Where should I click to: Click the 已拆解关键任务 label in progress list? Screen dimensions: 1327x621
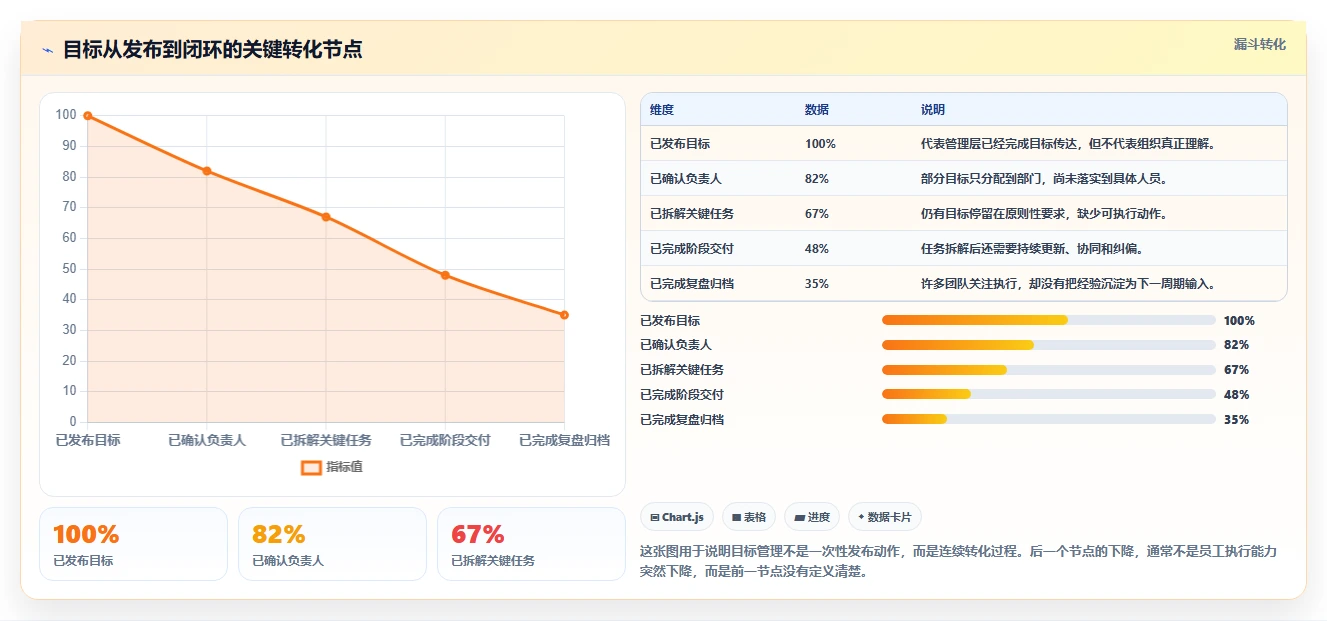[x=682, y=370]
